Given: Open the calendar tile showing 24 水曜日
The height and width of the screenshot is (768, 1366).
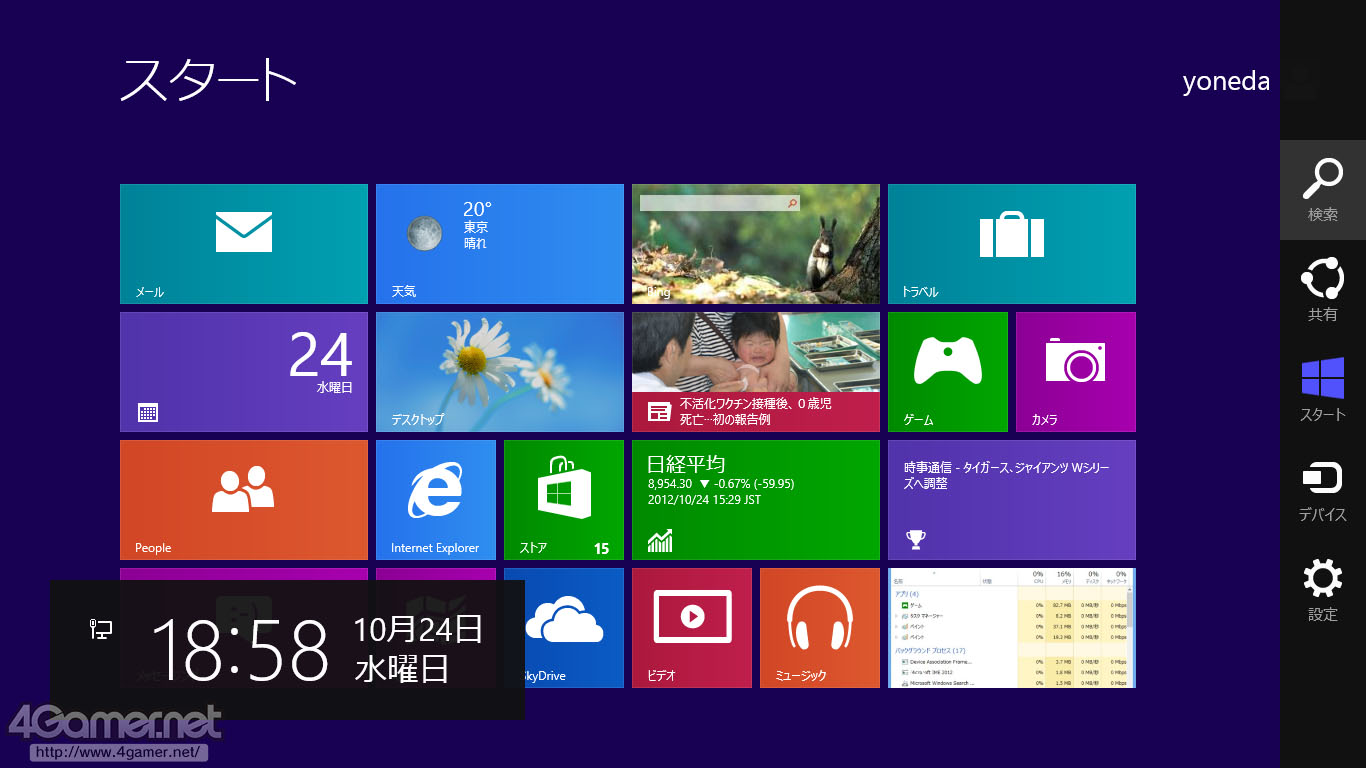Looking at the screenshot, I should click(244, 372).
